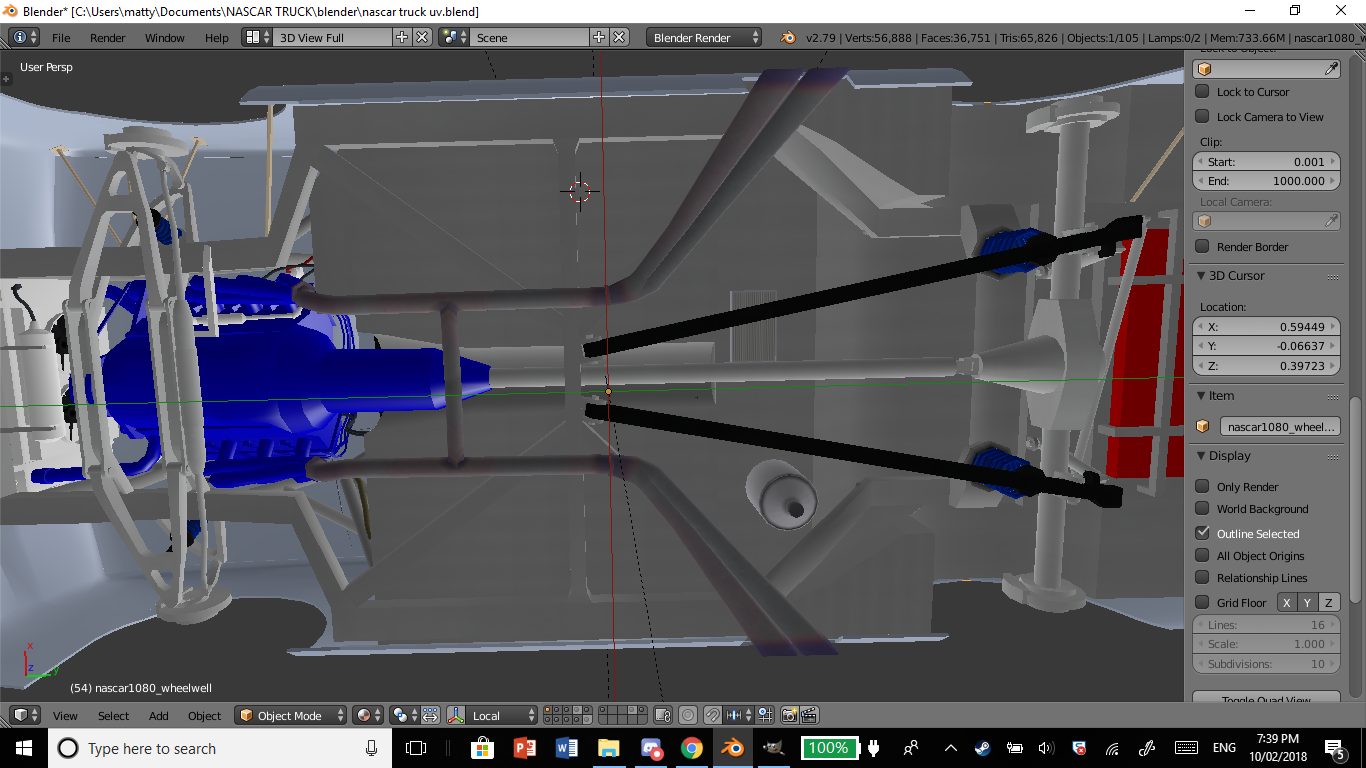Click the Clip End value field
1366x768 pixels.
click(1267, 181)
